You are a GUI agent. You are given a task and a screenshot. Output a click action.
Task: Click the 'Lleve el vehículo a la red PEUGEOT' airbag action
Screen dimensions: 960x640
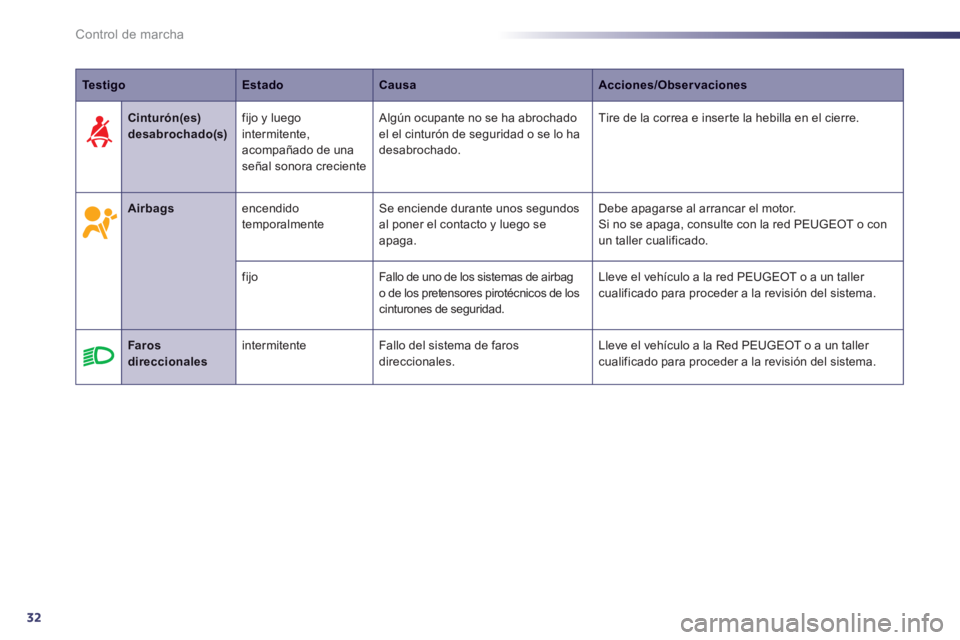(737, 285)
